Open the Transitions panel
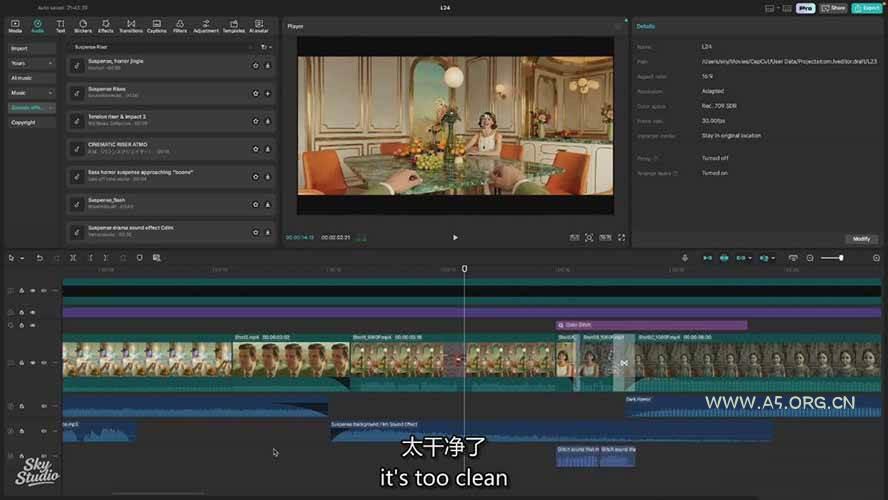 tap(131, 26)
